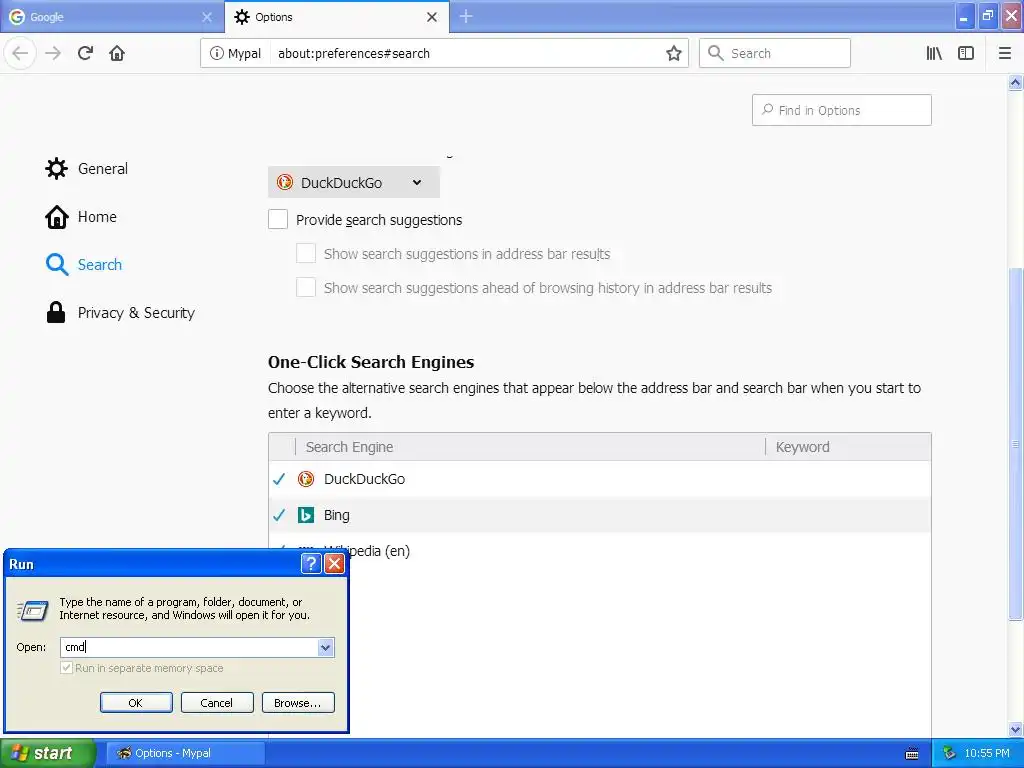Click the keyboard tray icon
The width and height of the screenshot is (1024, 768).
coord(912,754)
